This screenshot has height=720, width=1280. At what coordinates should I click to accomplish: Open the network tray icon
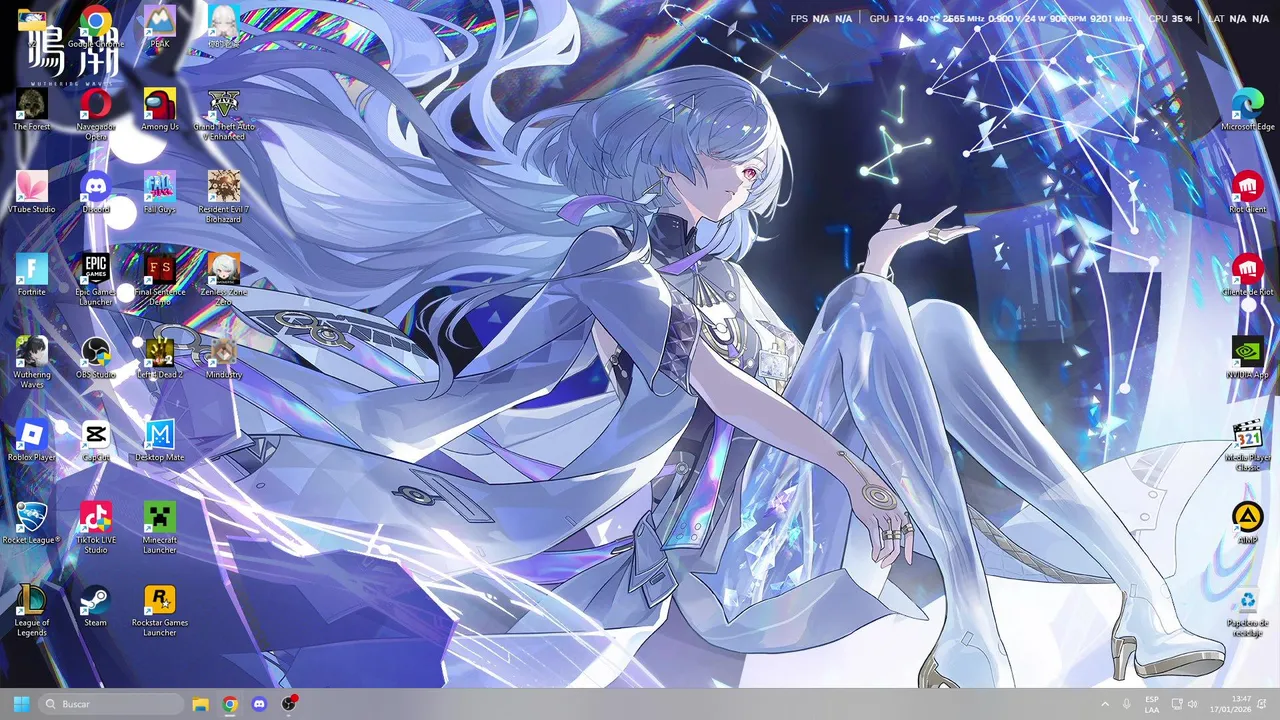[x=1177, y=704]
